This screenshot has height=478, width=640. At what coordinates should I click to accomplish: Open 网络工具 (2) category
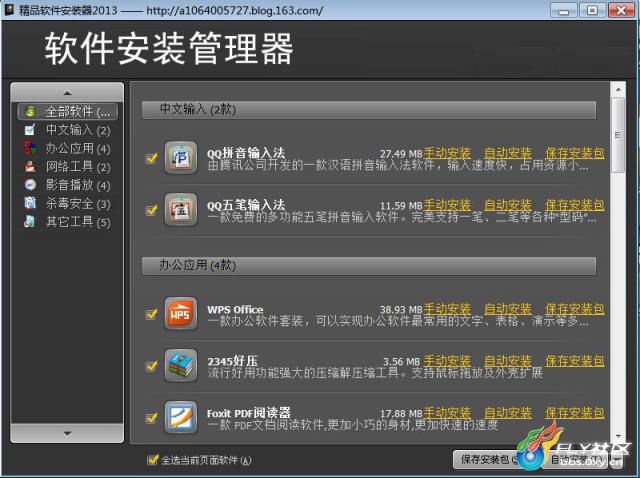(x=68, y=167)
